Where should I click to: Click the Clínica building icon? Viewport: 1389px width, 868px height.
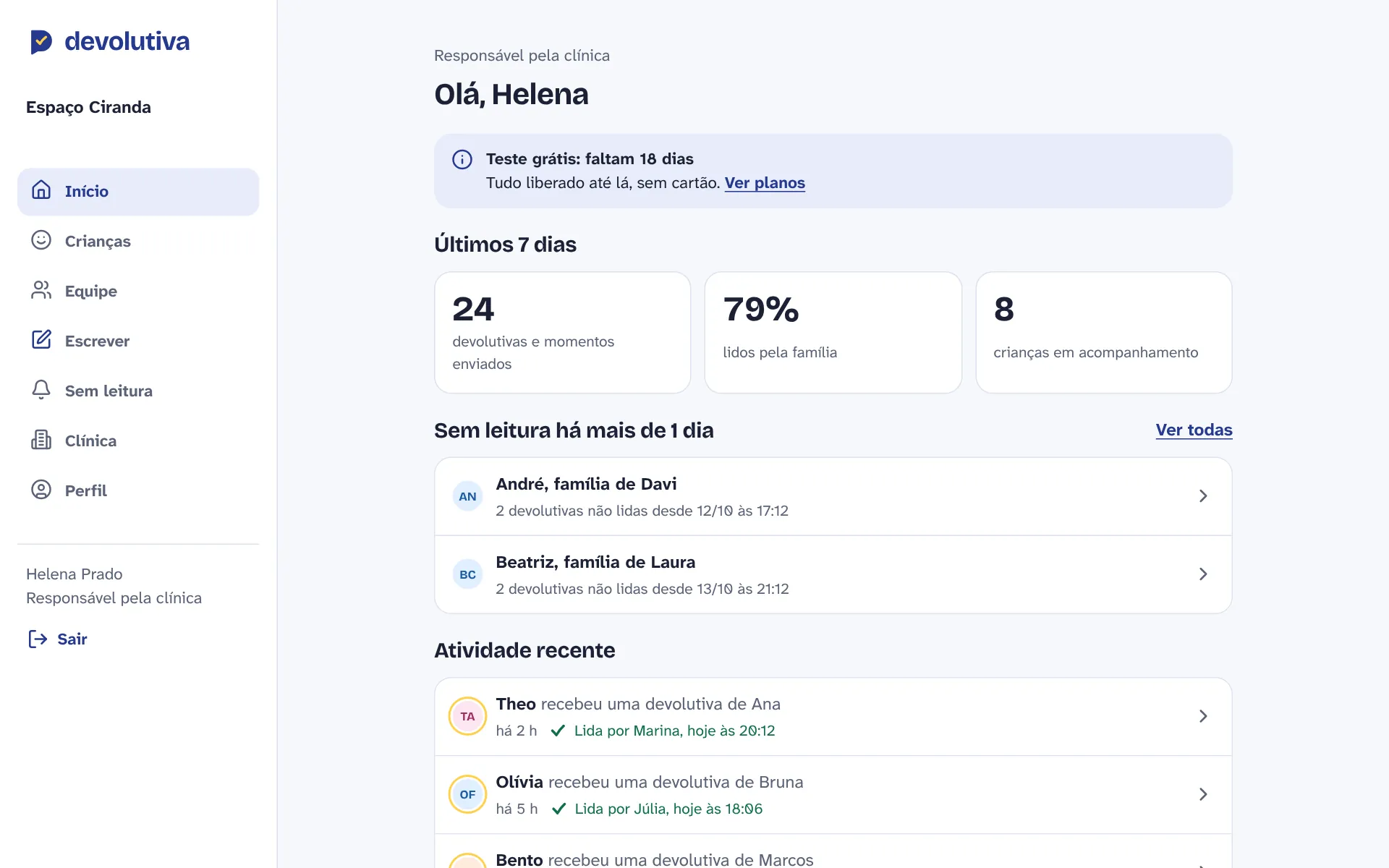[41, 440]
